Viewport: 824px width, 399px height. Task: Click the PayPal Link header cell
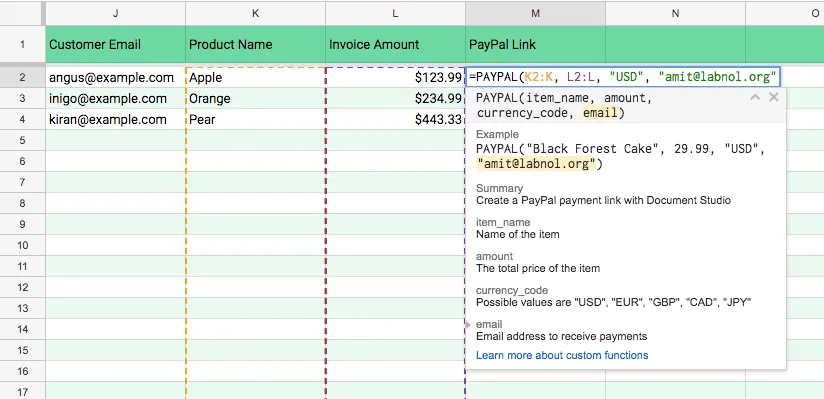pyautogui.click(x=535, y=44)
